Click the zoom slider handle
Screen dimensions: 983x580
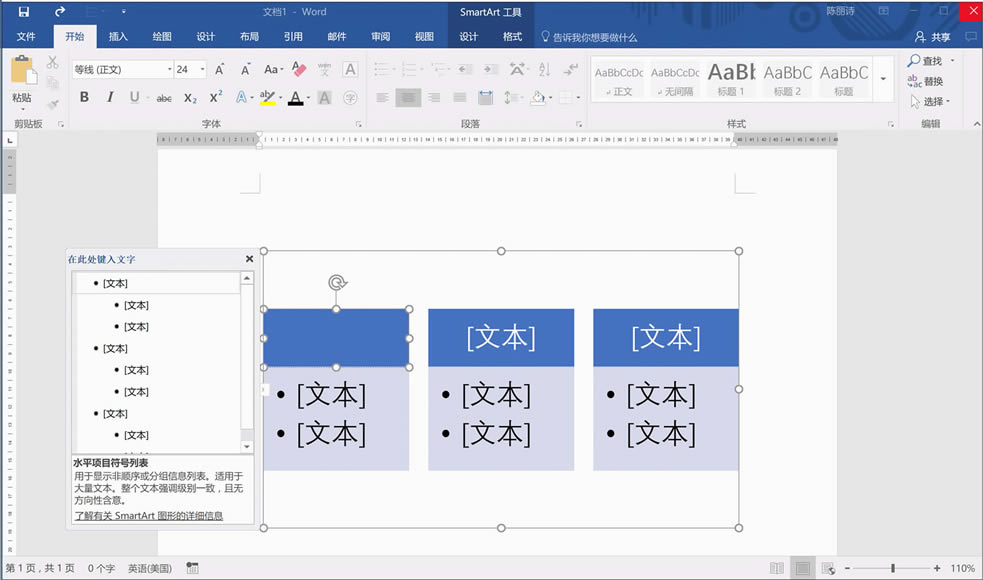point(893,568)
